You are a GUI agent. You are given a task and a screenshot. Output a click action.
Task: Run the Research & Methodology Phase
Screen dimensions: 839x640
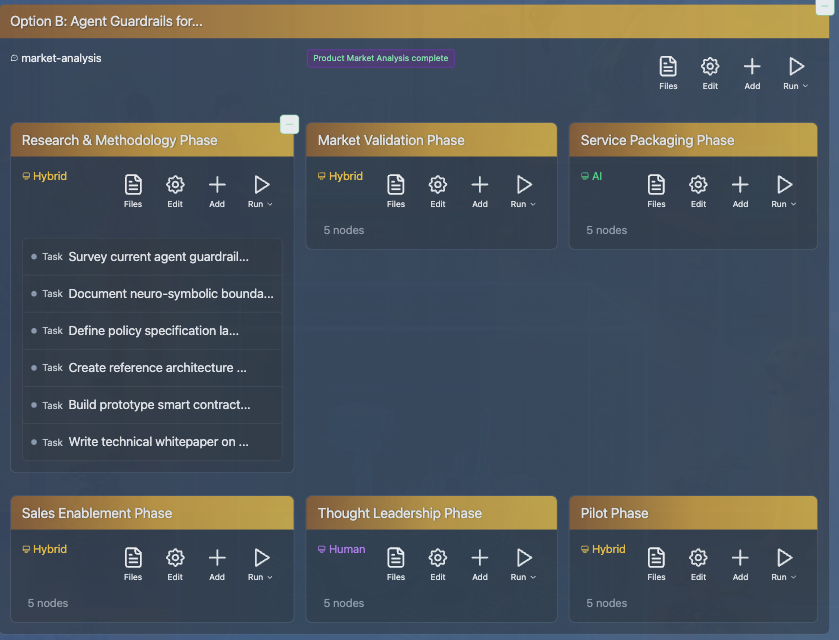[x=260, y=191]
